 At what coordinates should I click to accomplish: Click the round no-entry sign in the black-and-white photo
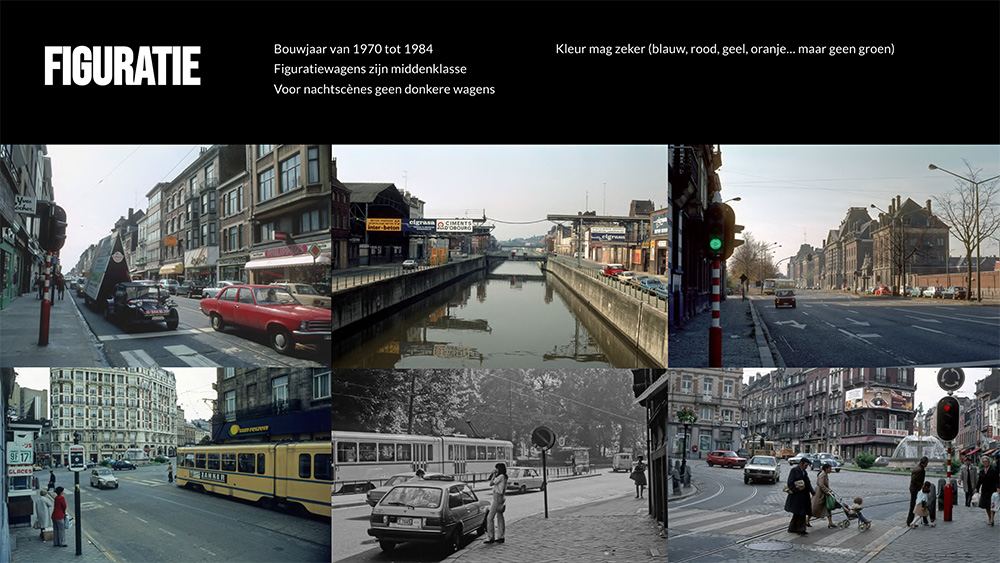coord(544,438)
